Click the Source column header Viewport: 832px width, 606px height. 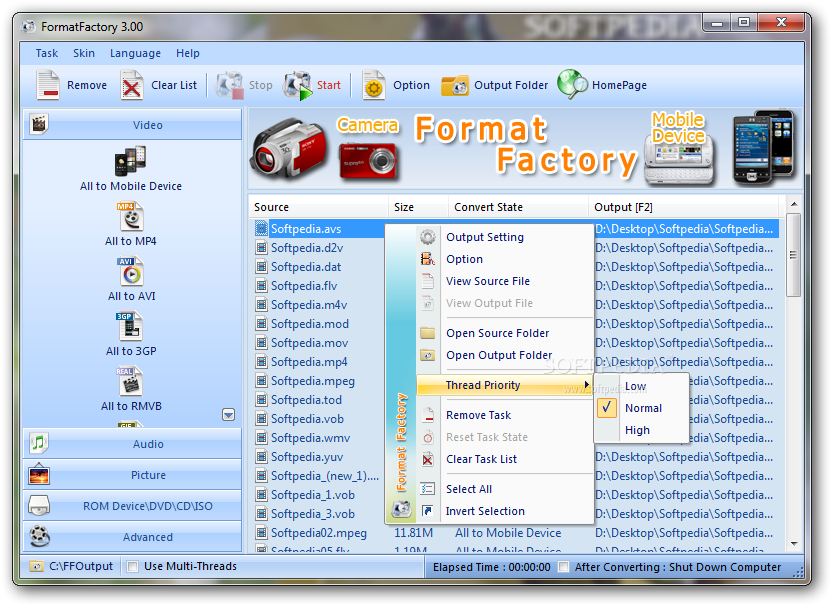pyautogui.click(x=319, y=207)
